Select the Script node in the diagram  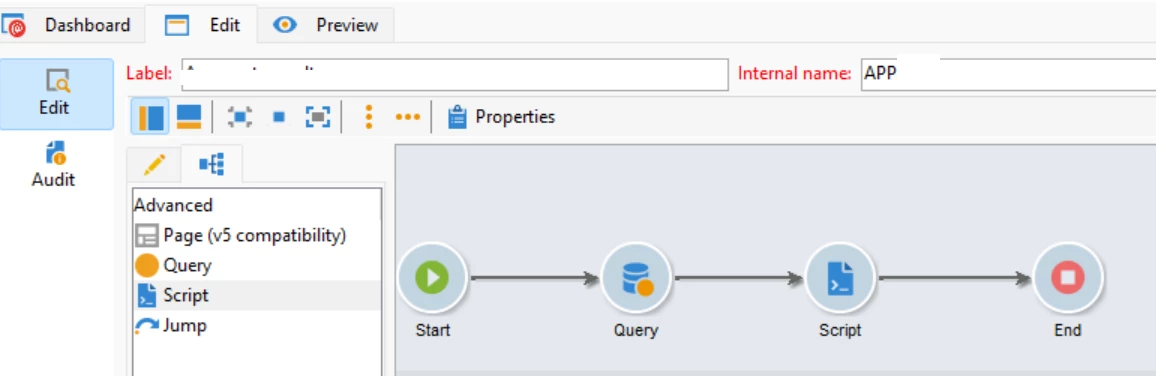[x=840, y=278]
